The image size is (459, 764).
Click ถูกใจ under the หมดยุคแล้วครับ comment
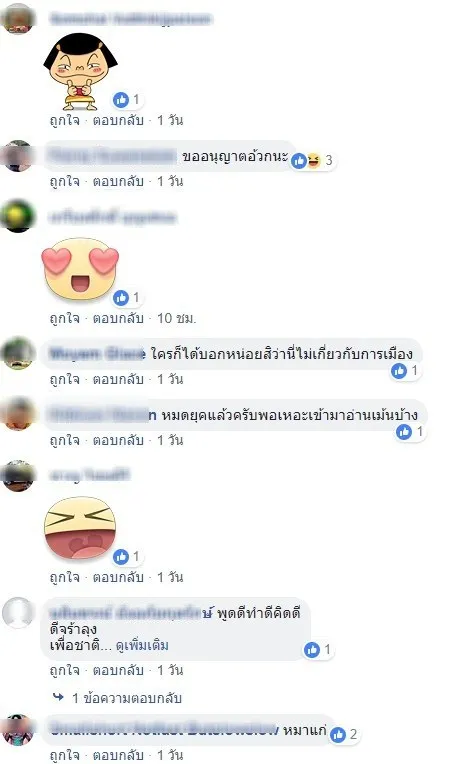coord(64,440)
